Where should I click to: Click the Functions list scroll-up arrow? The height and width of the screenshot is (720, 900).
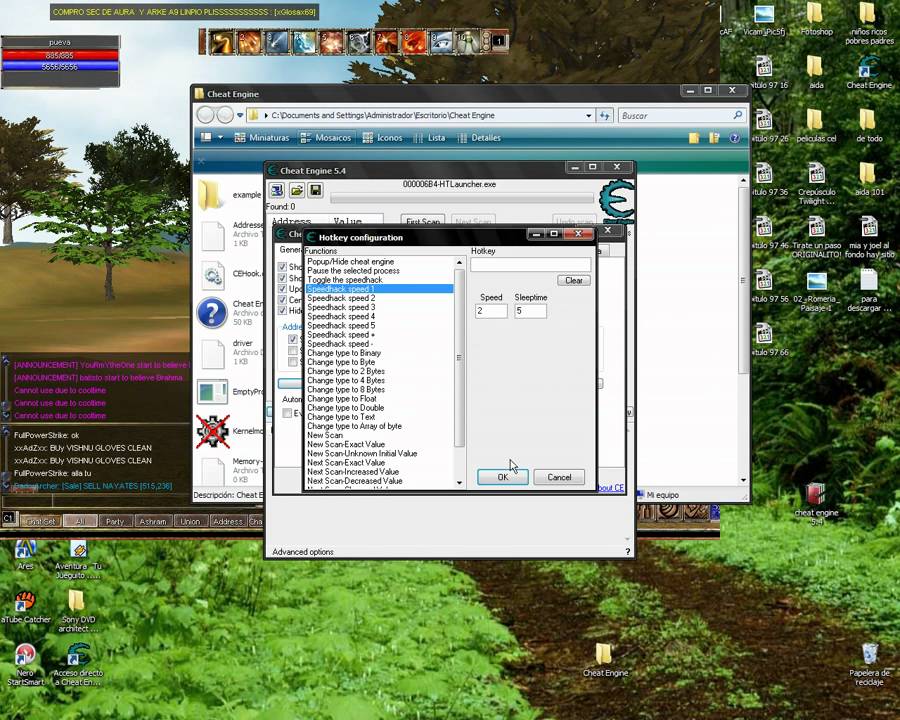(459, 262)
